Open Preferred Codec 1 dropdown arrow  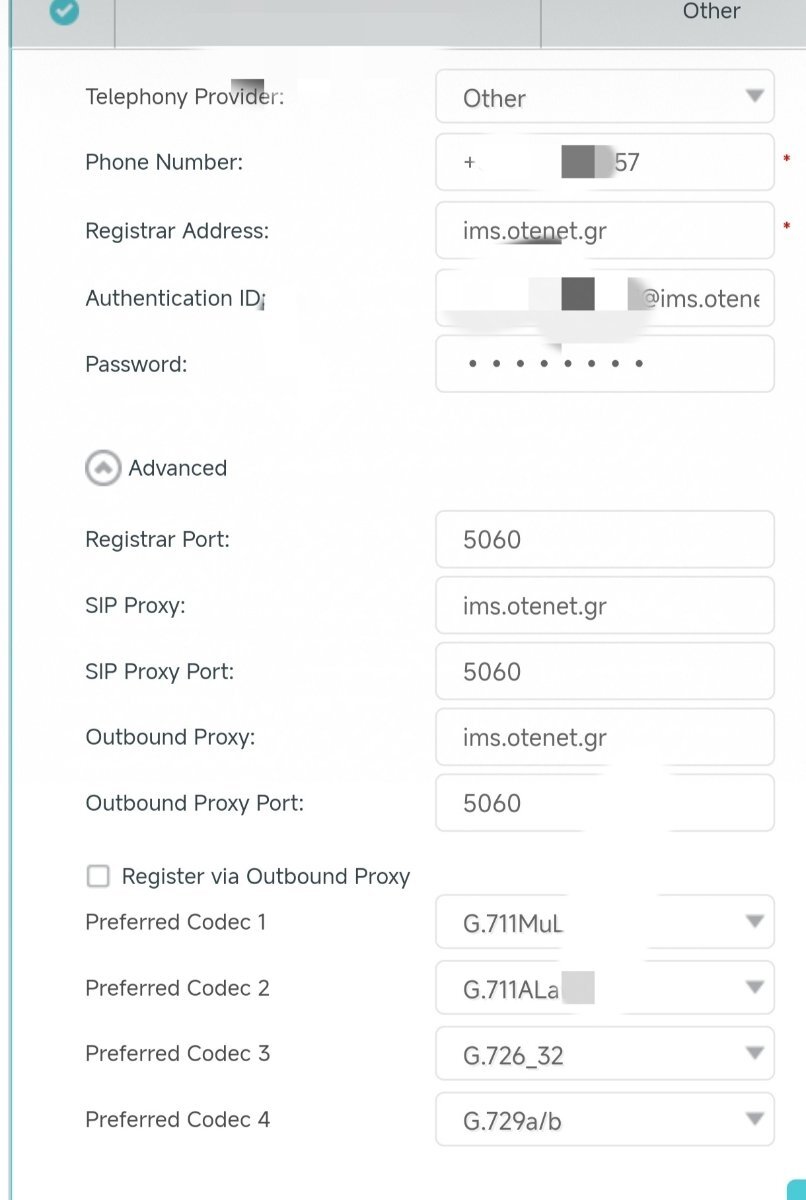pos(755,922)
